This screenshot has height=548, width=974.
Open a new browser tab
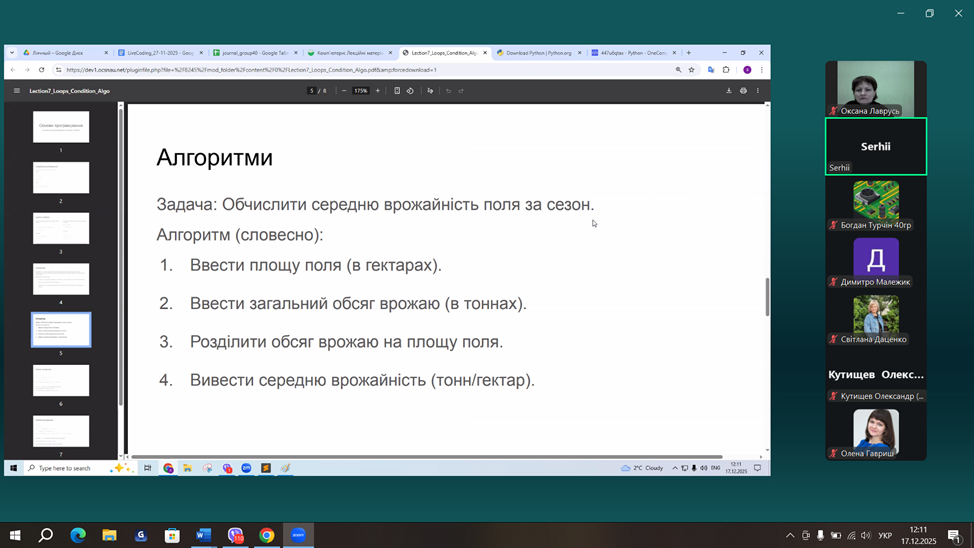point(689,53)
